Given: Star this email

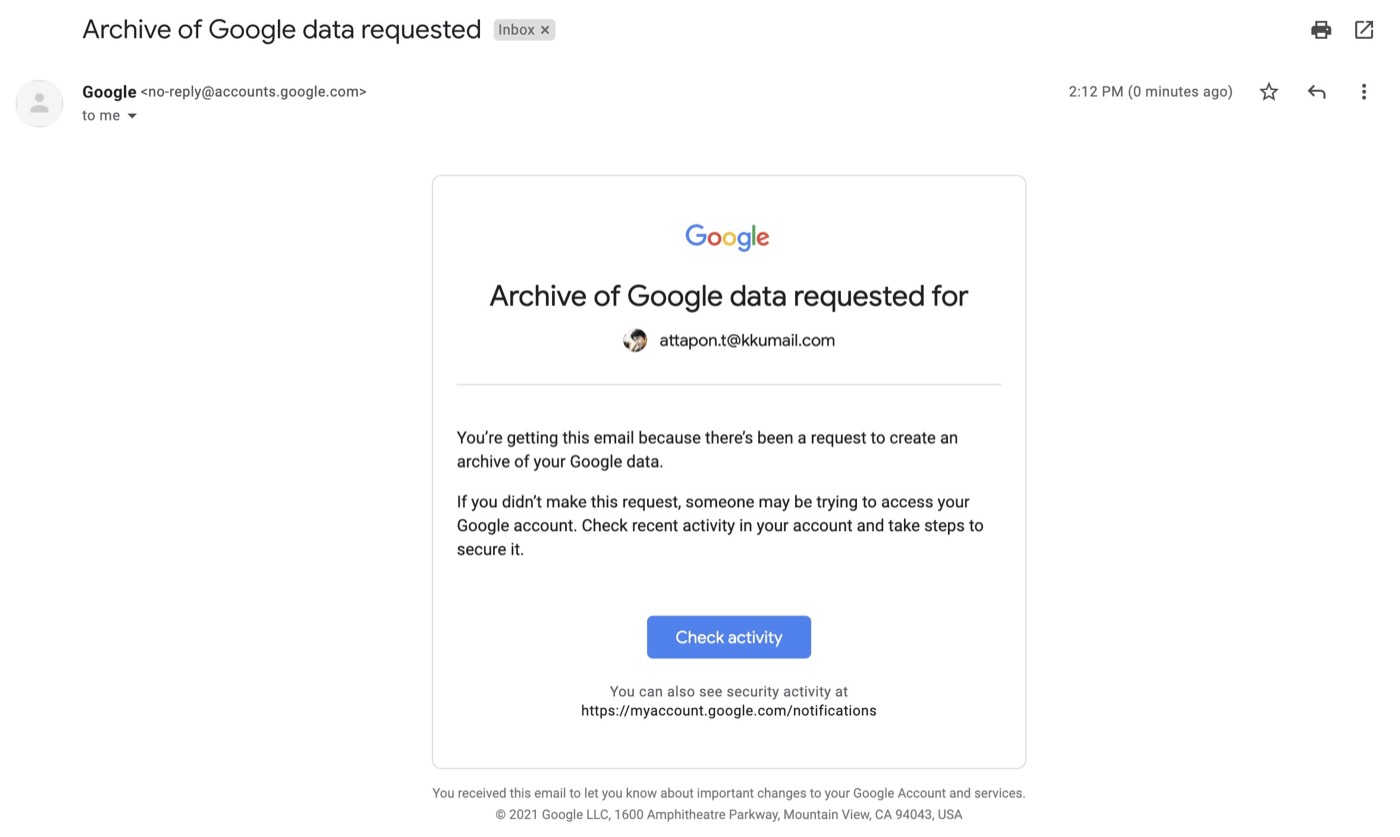Looking at the screenshot, I should [x=1269, y=92].
